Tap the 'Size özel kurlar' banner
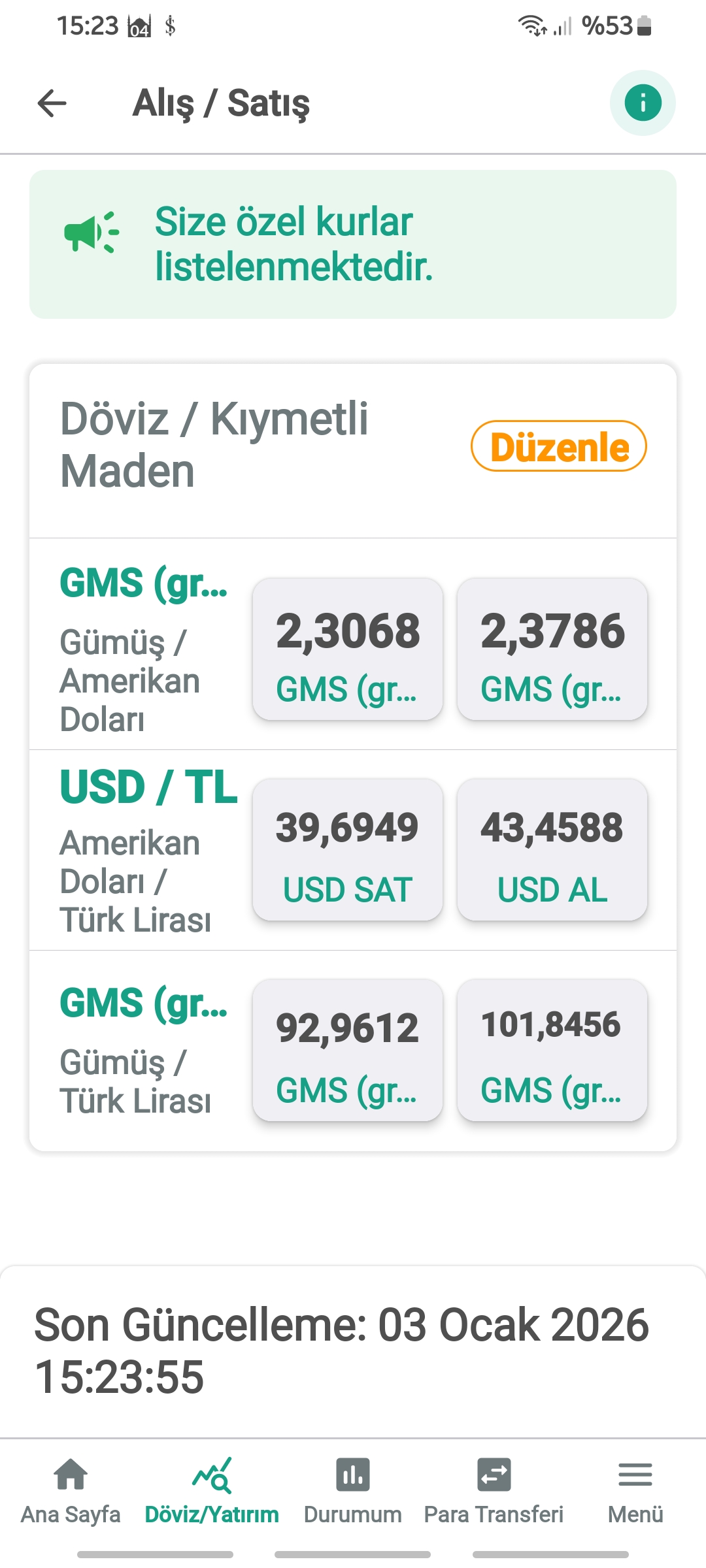The image size is (706, 1568). pos(353,244)
